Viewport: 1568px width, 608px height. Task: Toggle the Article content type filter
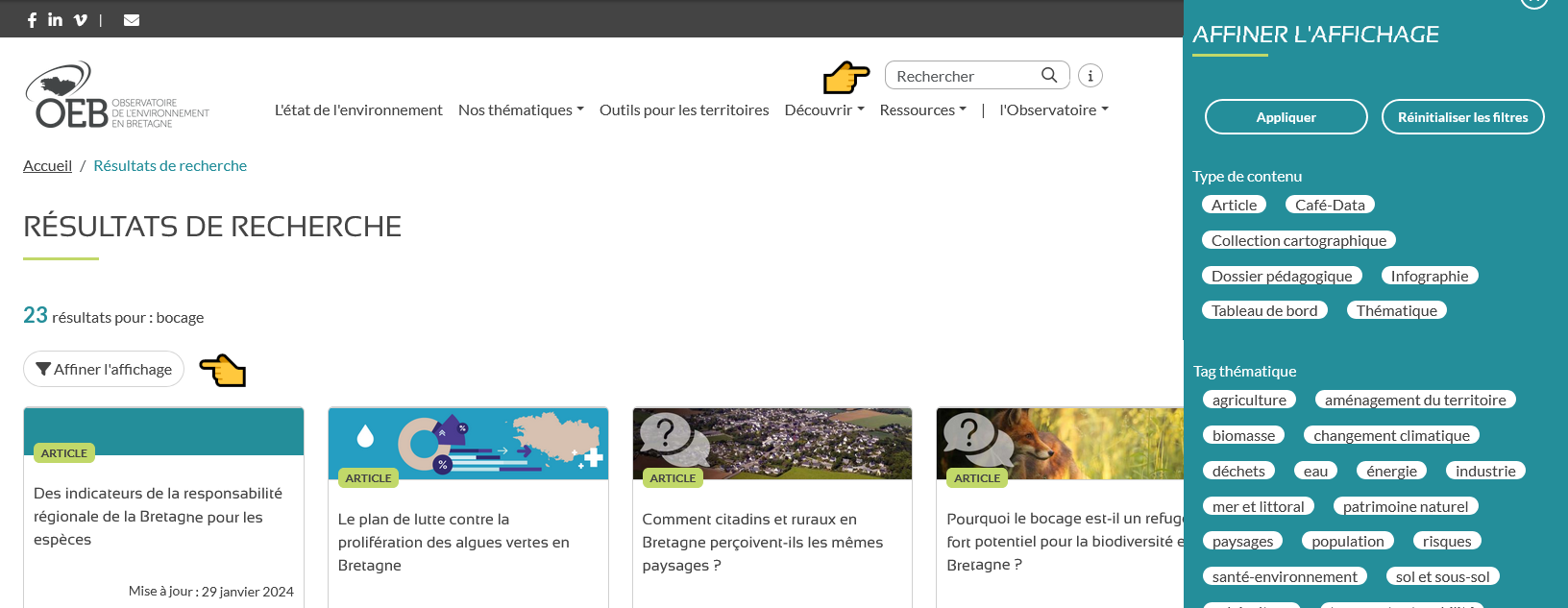point(1234,205)
